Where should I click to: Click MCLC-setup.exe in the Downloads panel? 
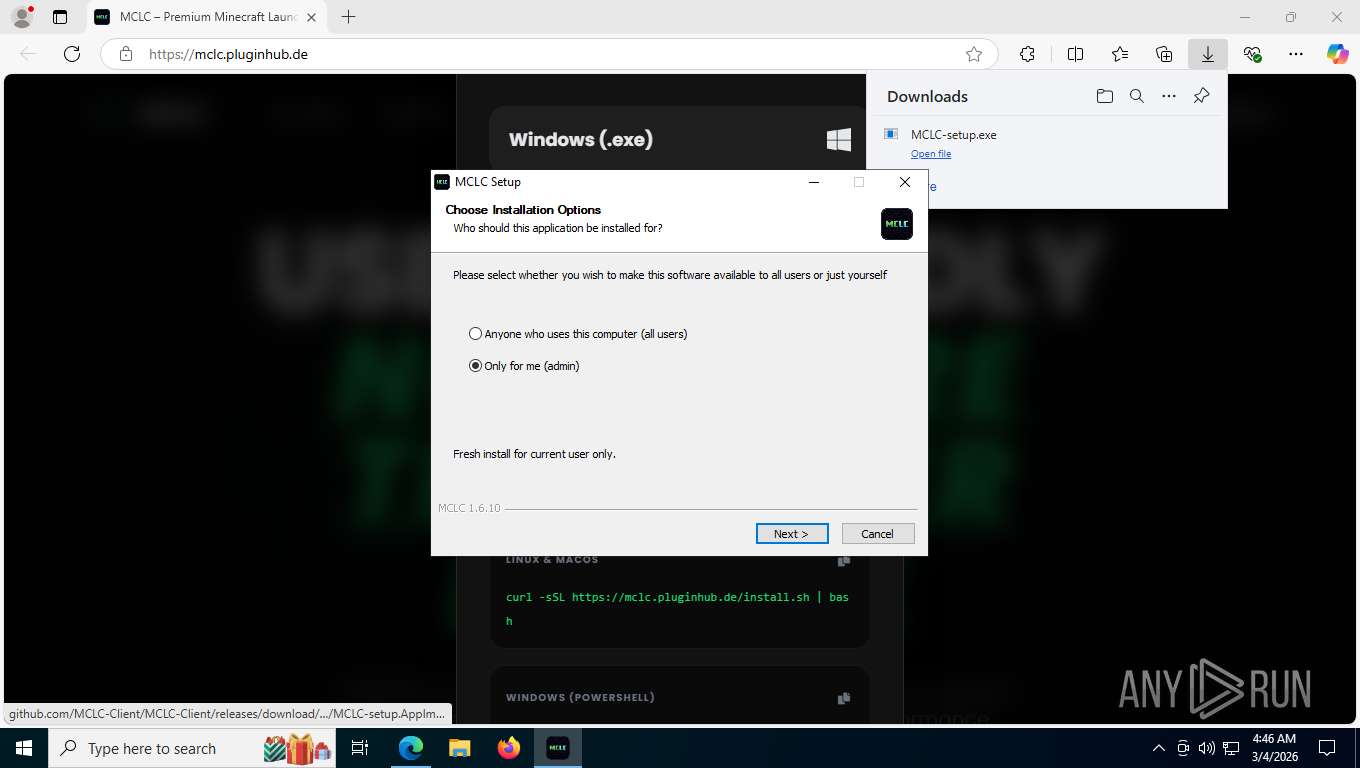pyautogui.click(x=953, y=135)
